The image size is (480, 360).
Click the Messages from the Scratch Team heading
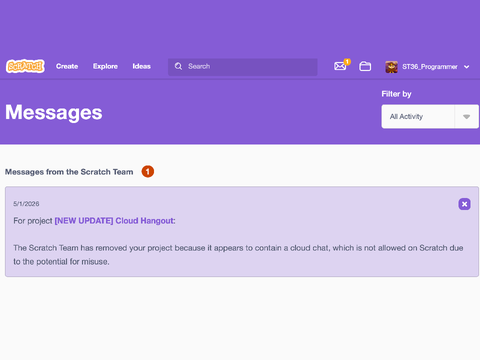pos(69,172)
